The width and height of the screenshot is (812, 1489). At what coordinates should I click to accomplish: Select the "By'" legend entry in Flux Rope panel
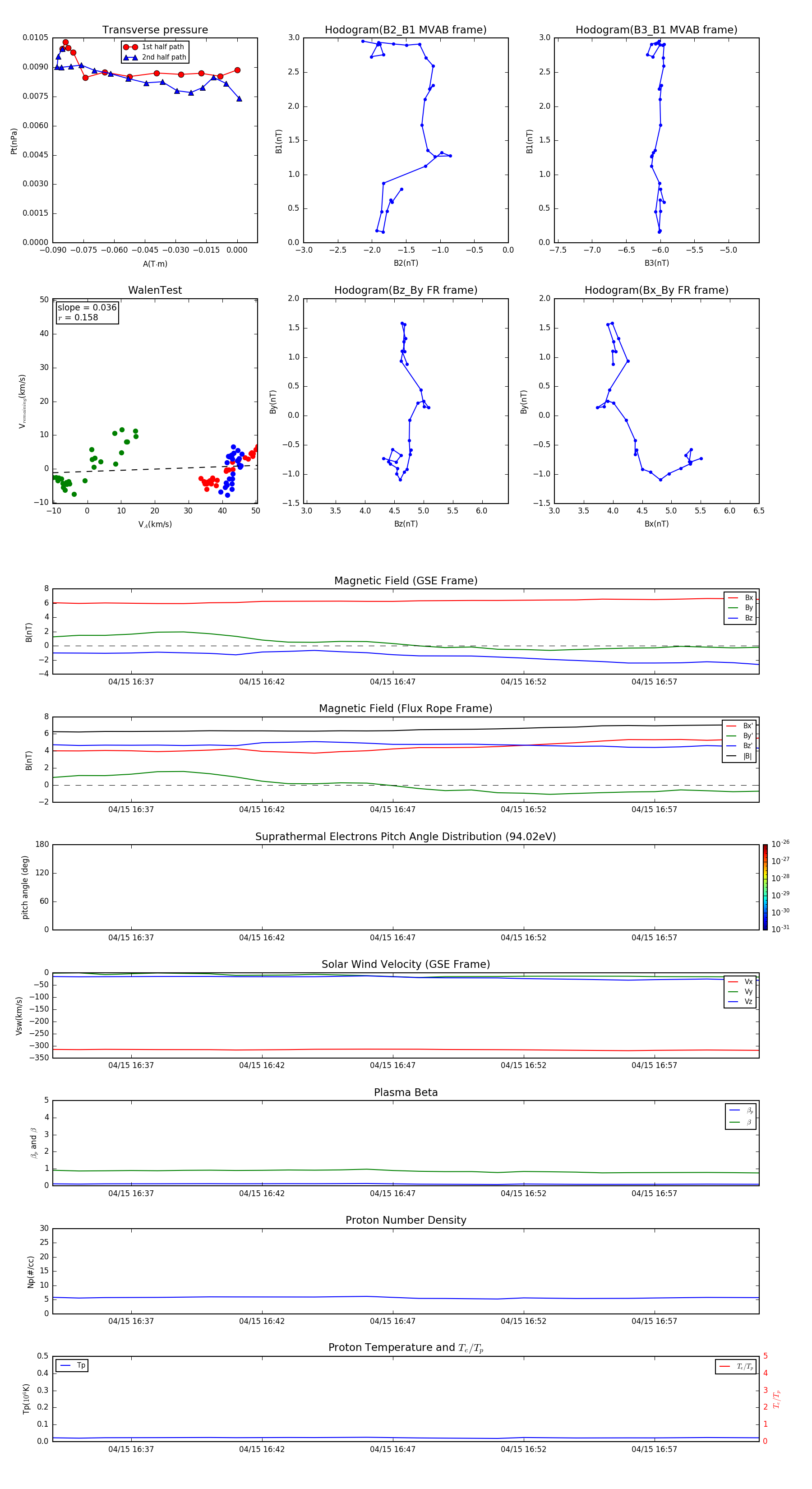[740, 736]
